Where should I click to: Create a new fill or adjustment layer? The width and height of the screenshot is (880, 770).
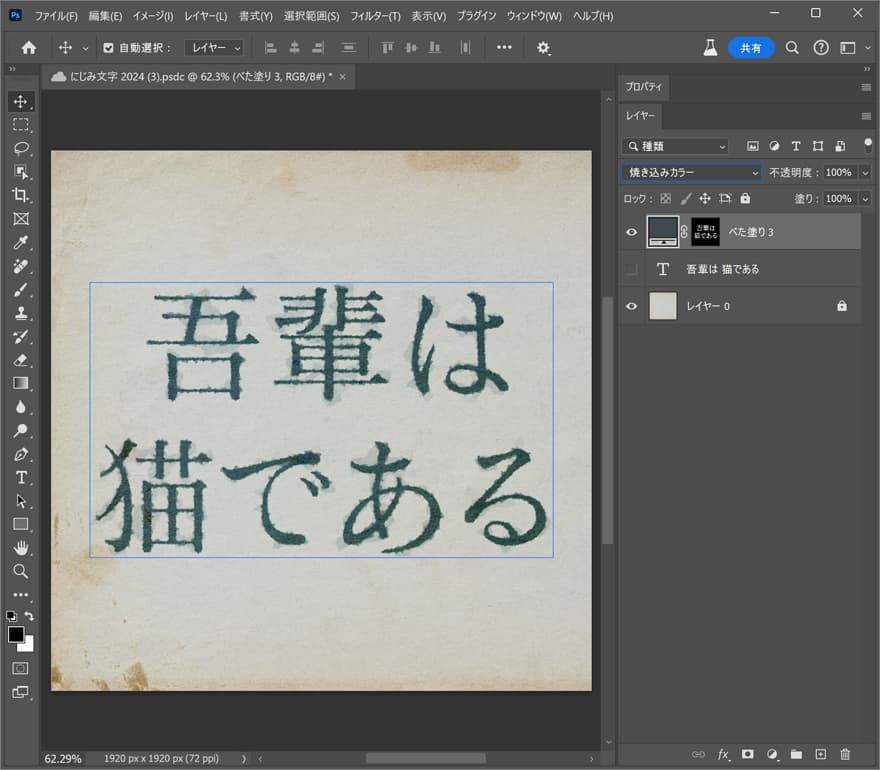(x=772, y=754)
